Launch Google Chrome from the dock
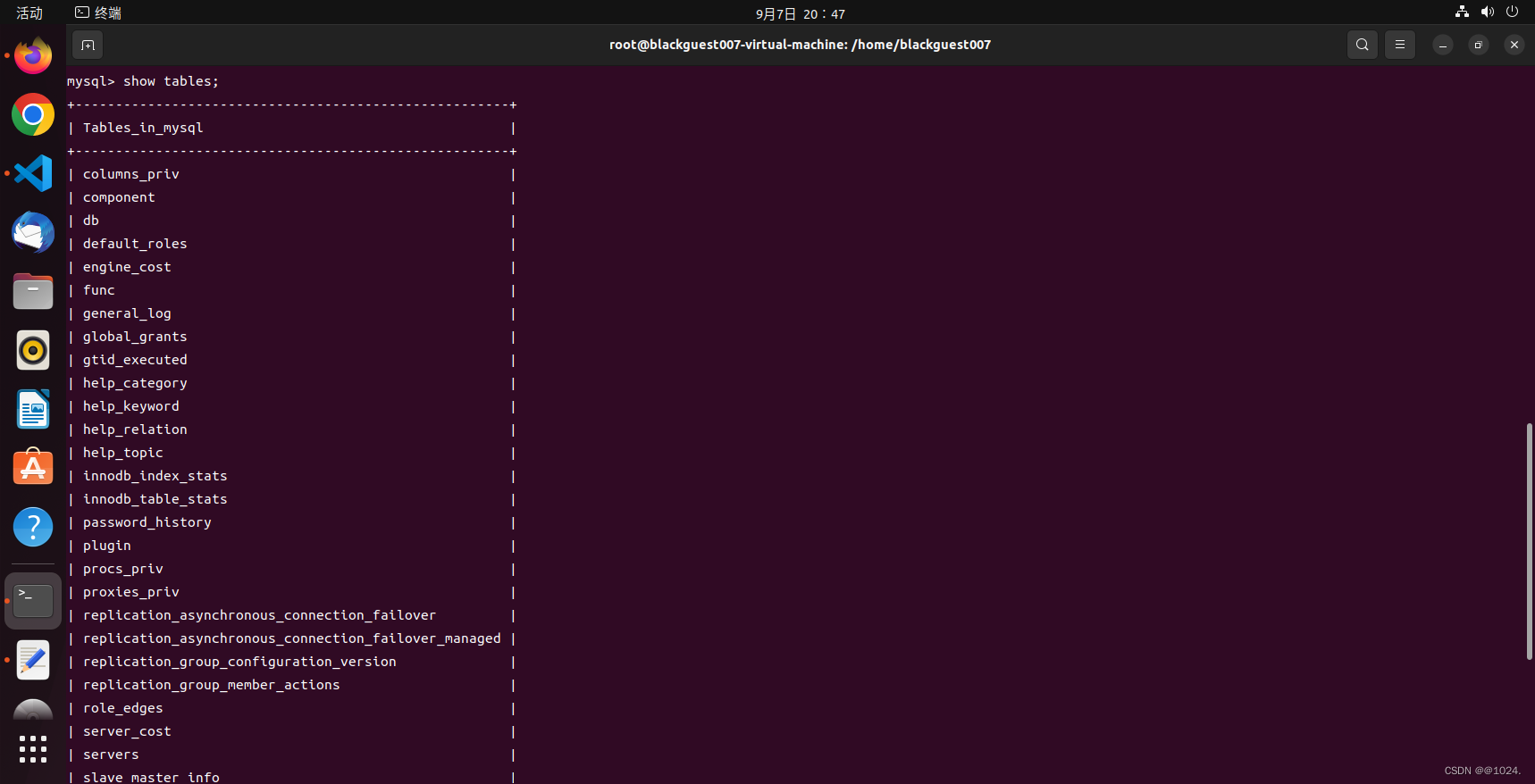The height and width of the screenshot is (784, 1535). click(33, 114)
